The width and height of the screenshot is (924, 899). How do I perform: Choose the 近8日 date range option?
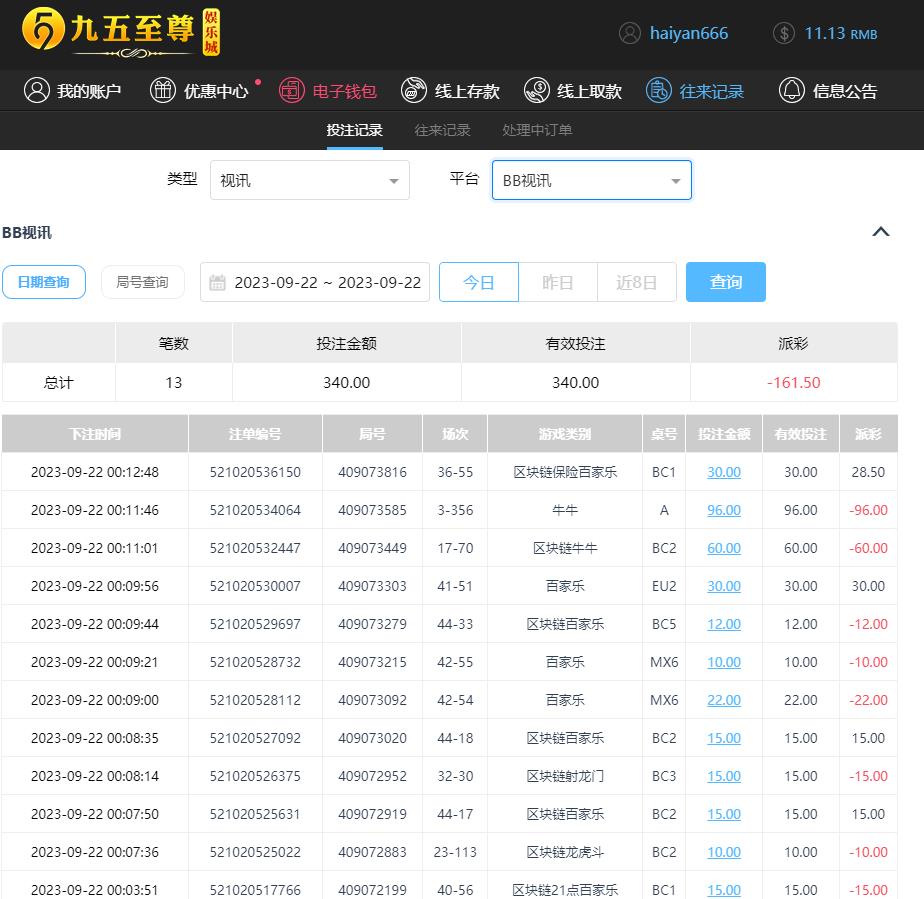637,282
